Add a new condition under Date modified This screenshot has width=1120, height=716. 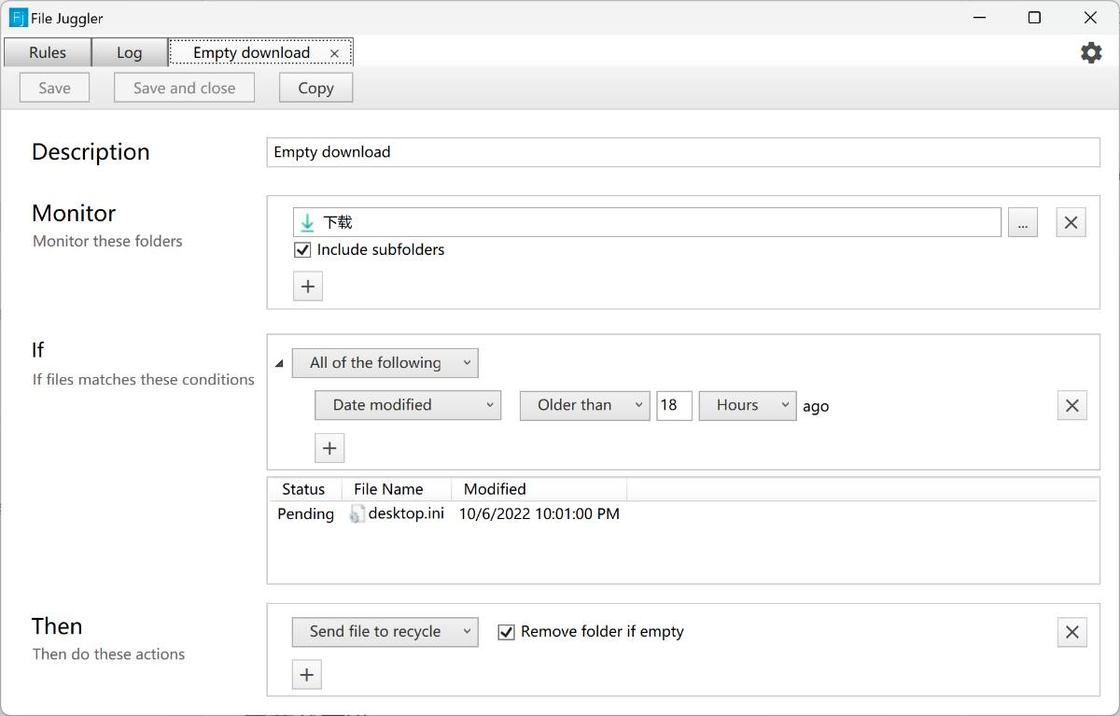329,448
